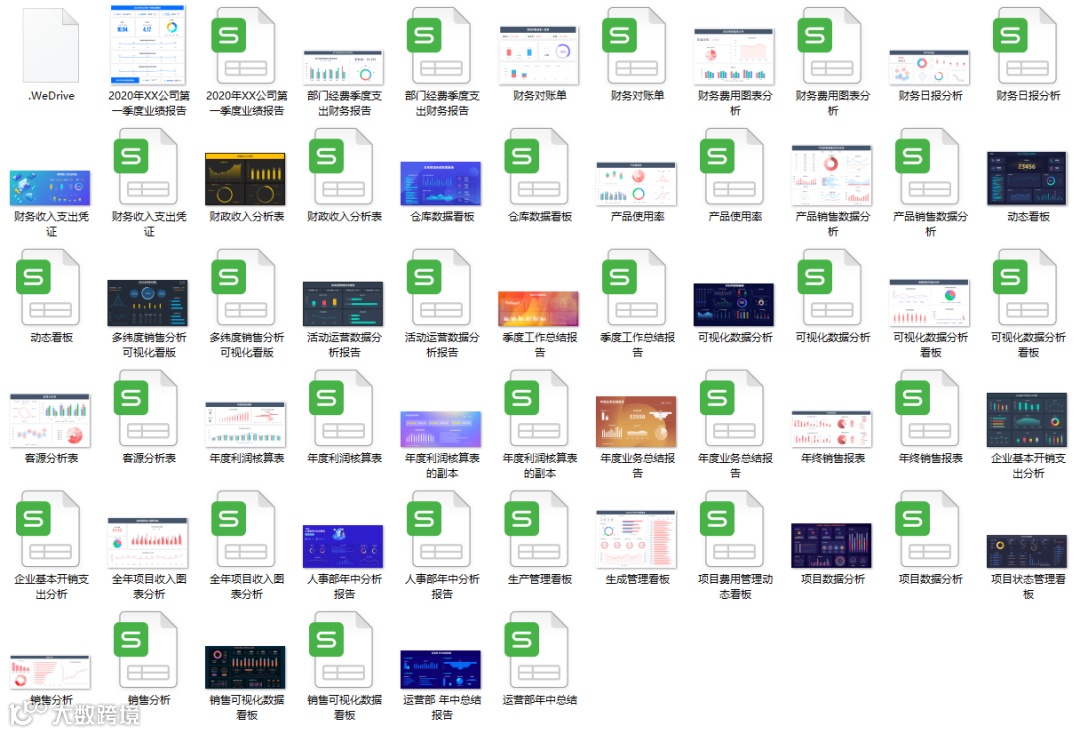Select the orange 季度工作总结报告 thumbnail
The image size is (1080, 734).
point(539,309)
